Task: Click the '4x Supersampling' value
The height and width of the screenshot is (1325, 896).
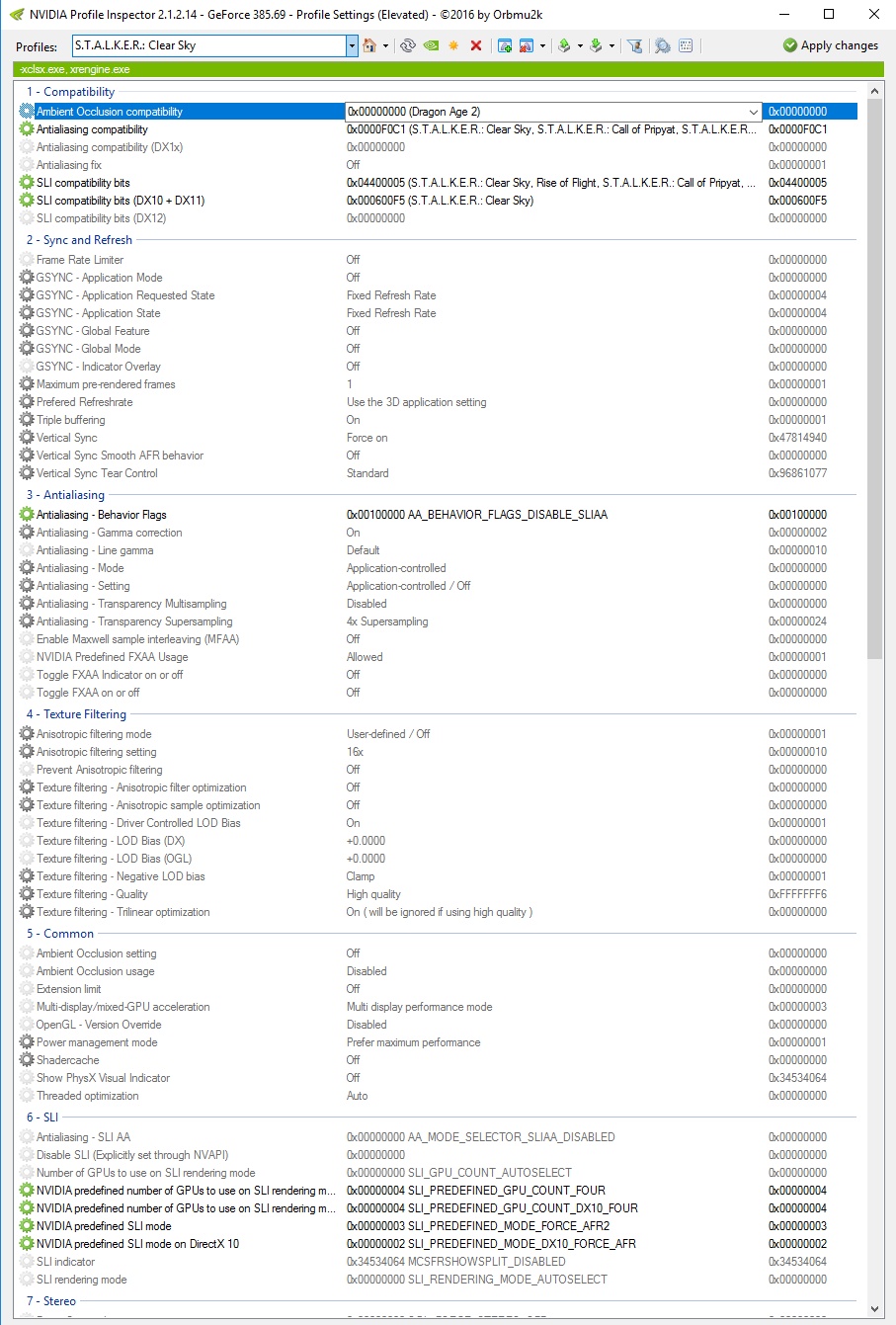Action: click(387, 621)
